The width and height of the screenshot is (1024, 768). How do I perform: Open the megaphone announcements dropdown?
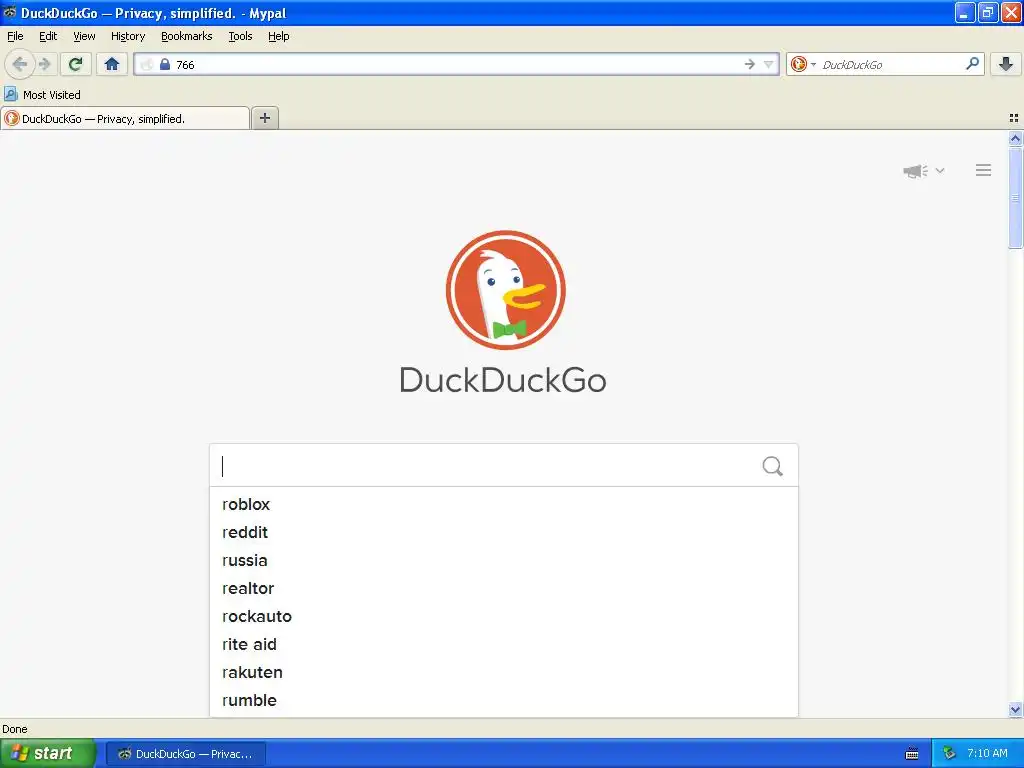click(x=923, y=171)
